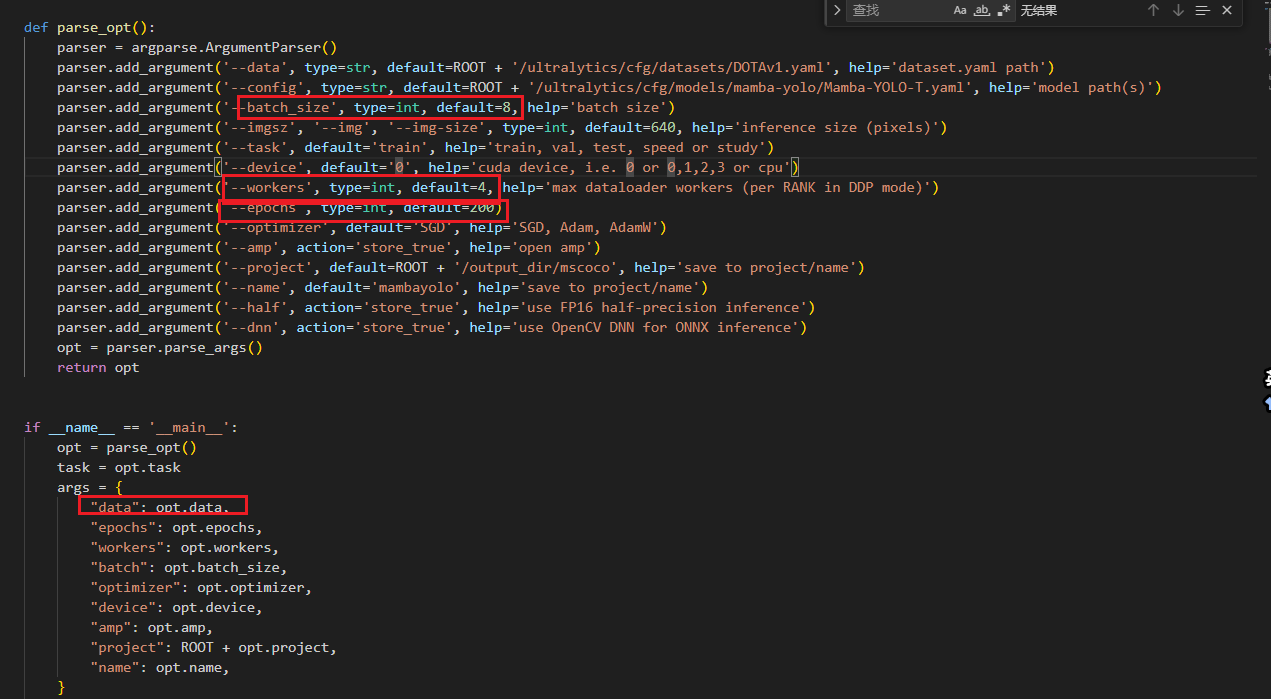The image size is (1271, 699).
Task: Click the 无结果 no-results label
Action: 1039,10
